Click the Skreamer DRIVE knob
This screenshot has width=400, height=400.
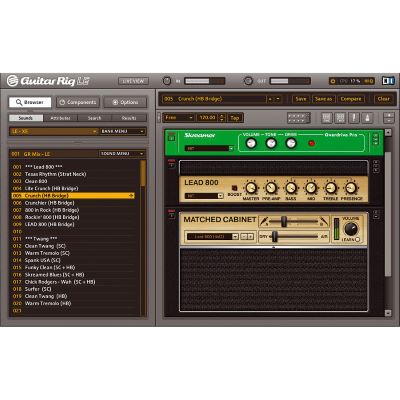[291, 143]
